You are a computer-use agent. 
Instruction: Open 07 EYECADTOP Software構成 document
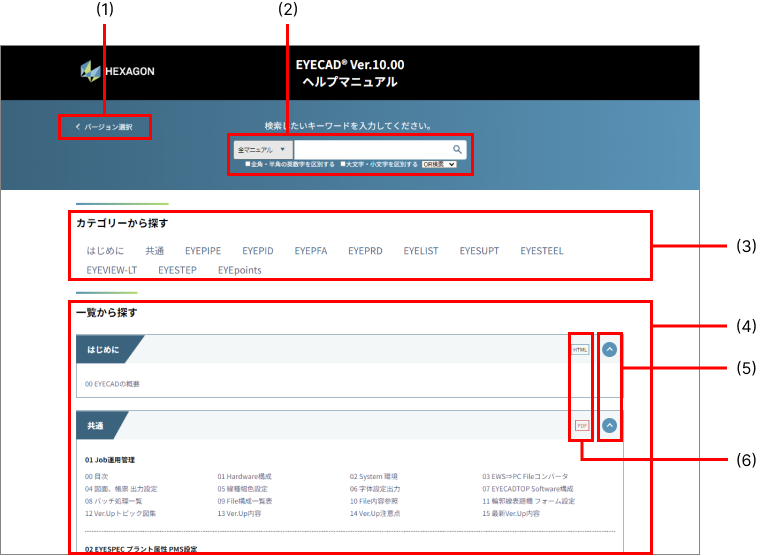click(528, 489)
